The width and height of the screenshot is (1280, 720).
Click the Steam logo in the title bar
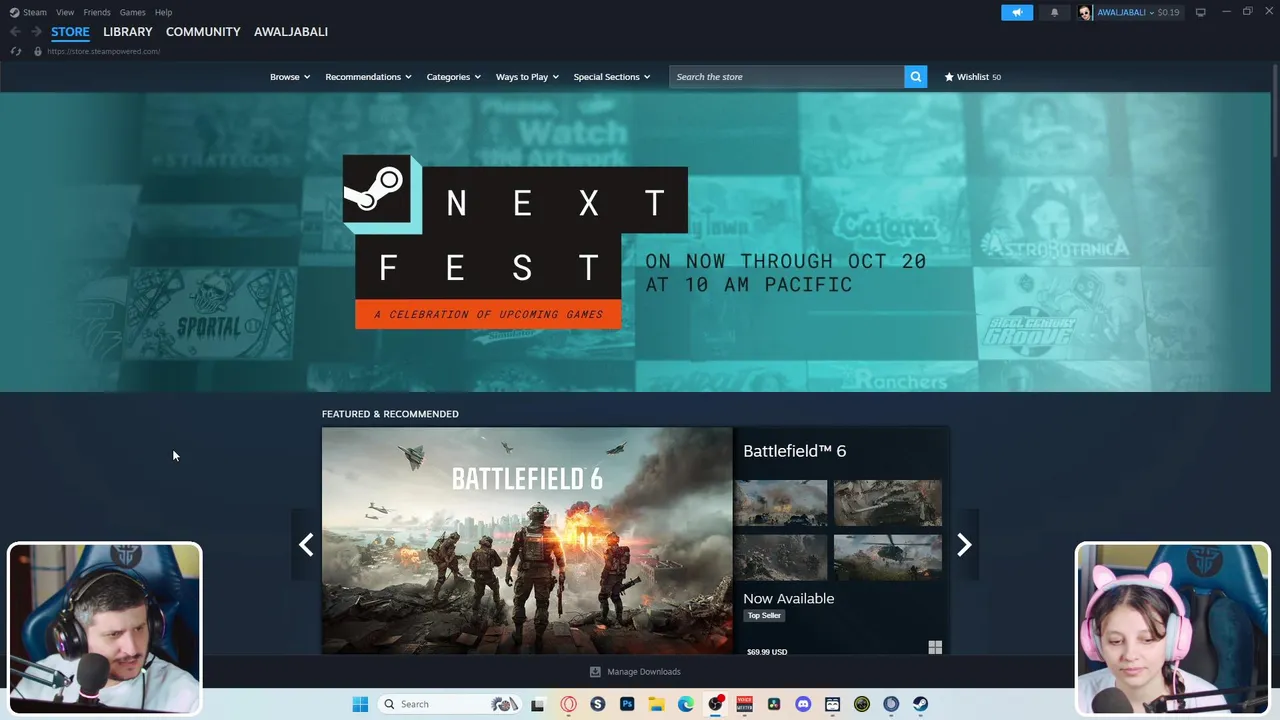pyautogui.click(x=14, y=12)
